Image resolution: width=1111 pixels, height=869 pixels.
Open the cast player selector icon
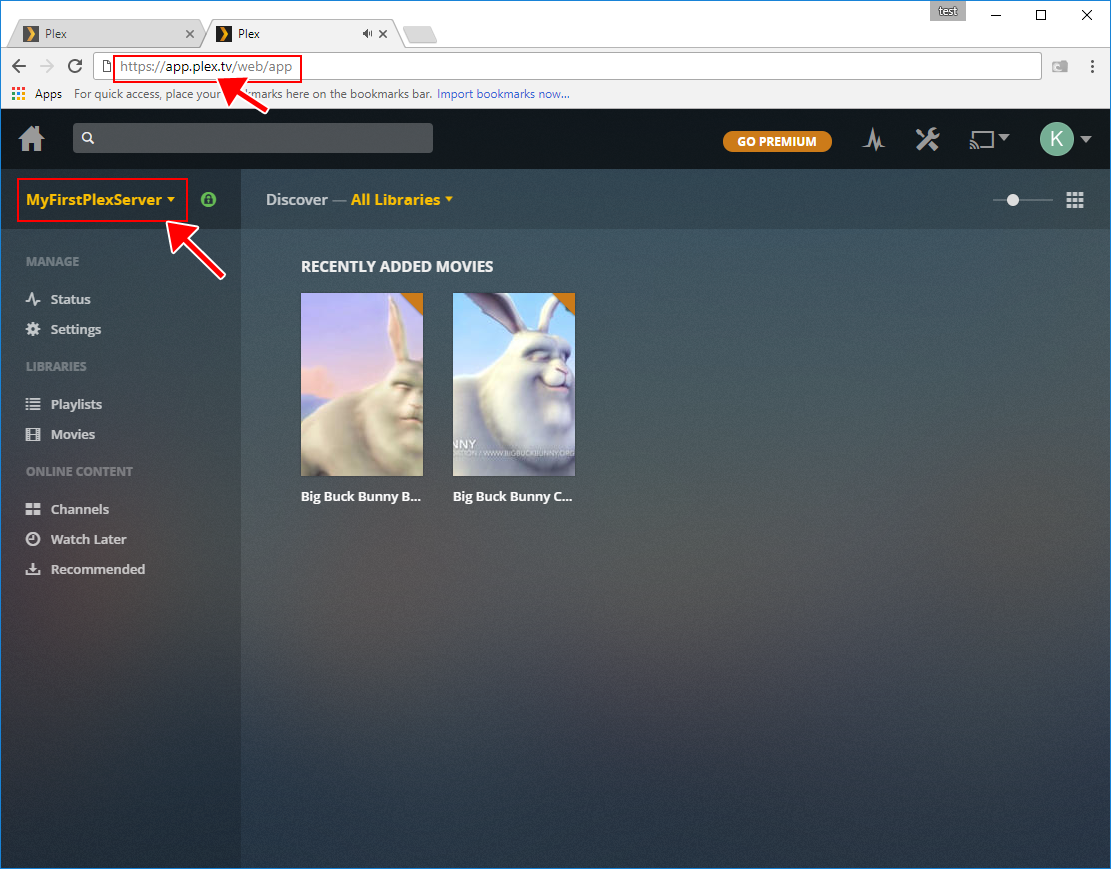coord(988,140)
